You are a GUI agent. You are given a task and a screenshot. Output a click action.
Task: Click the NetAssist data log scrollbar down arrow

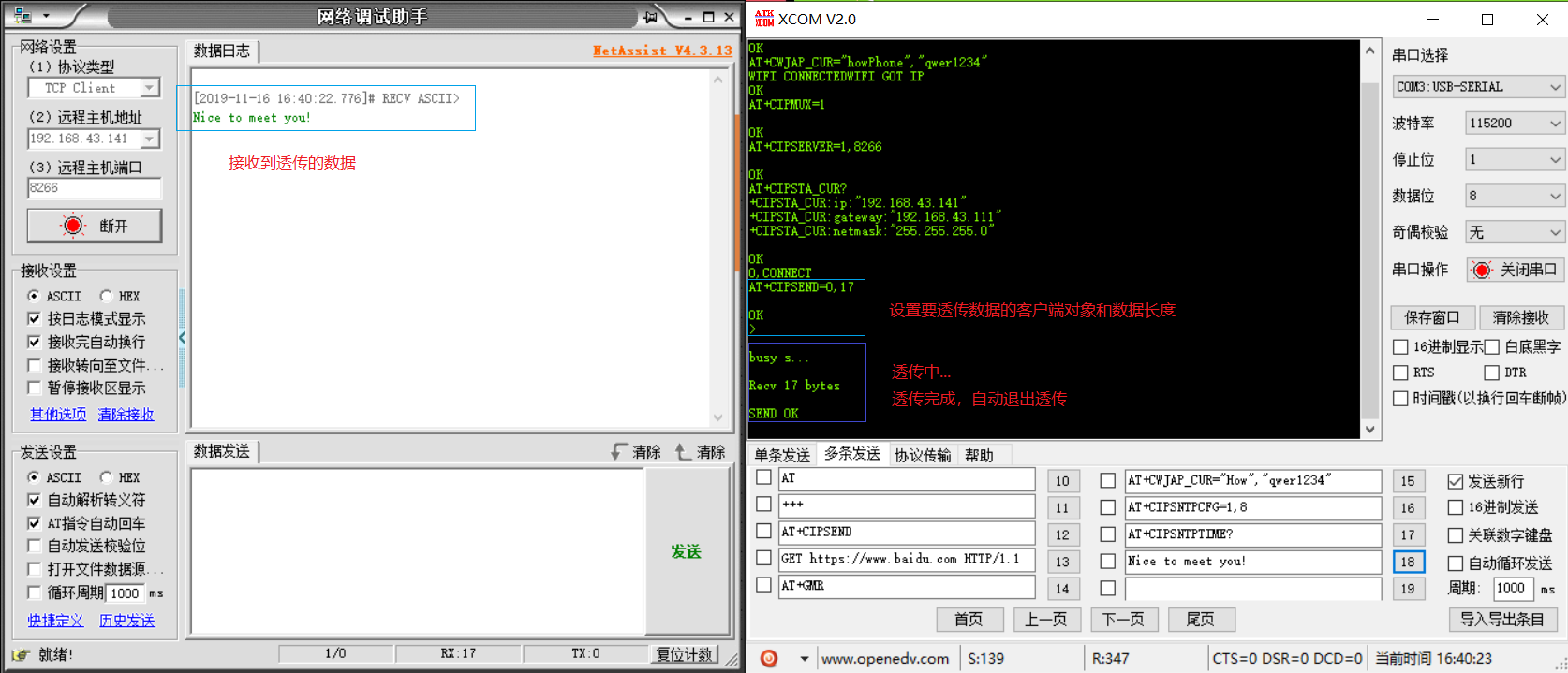(717, 418)
